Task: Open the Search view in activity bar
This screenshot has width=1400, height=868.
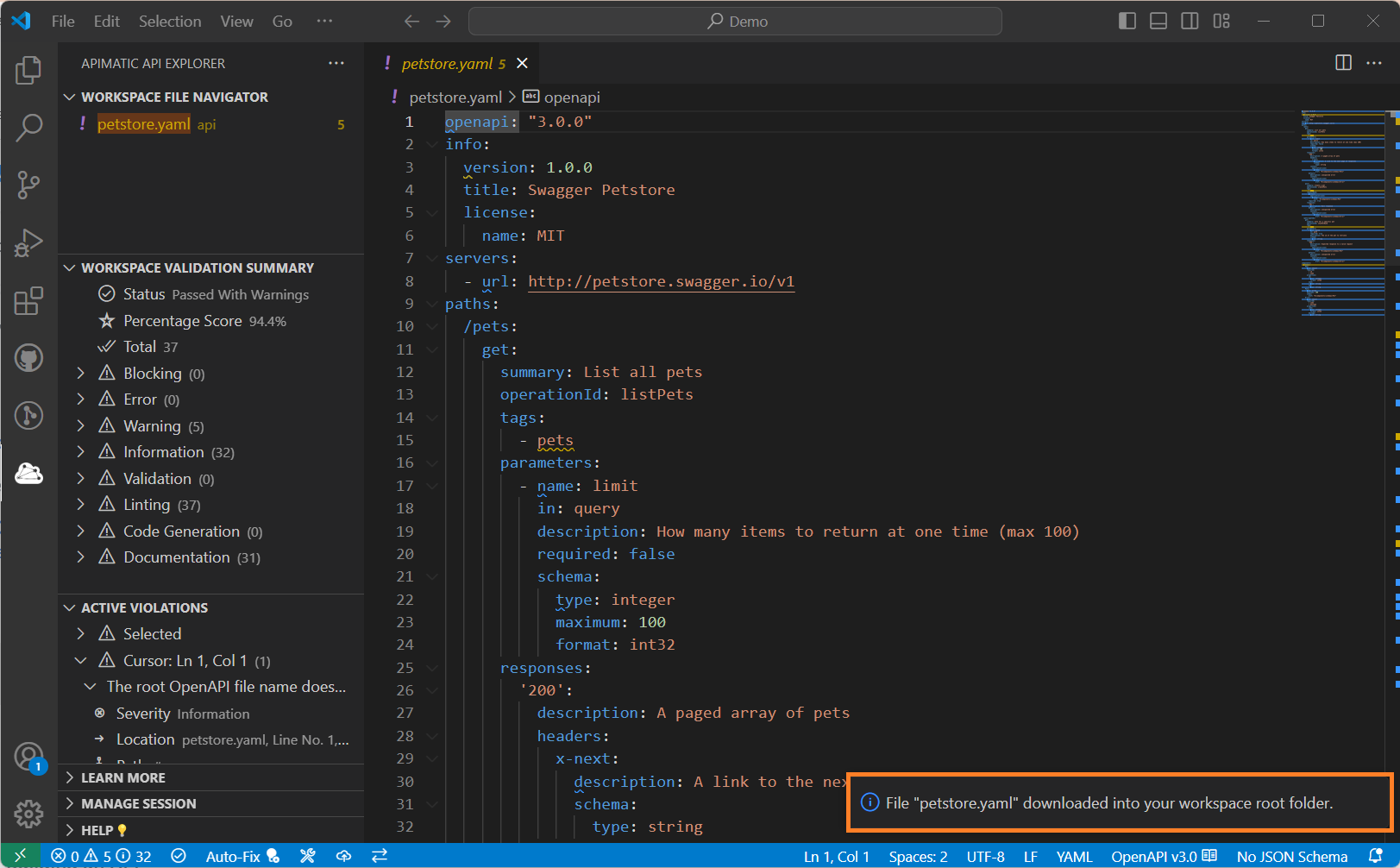Action: pos(28,128)
